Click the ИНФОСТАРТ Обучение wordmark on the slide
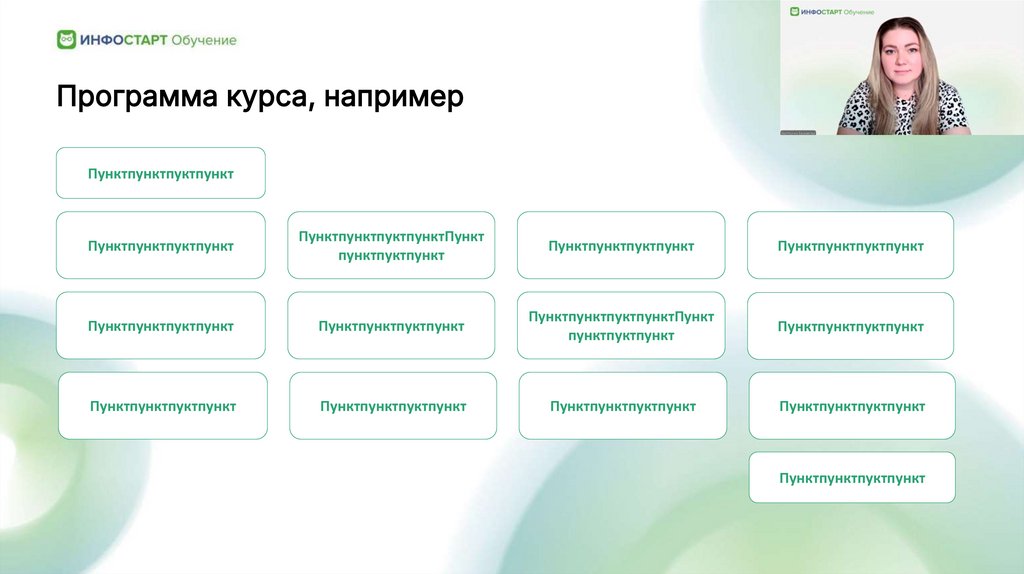The image size is (1024, 574). coord(158,40)
